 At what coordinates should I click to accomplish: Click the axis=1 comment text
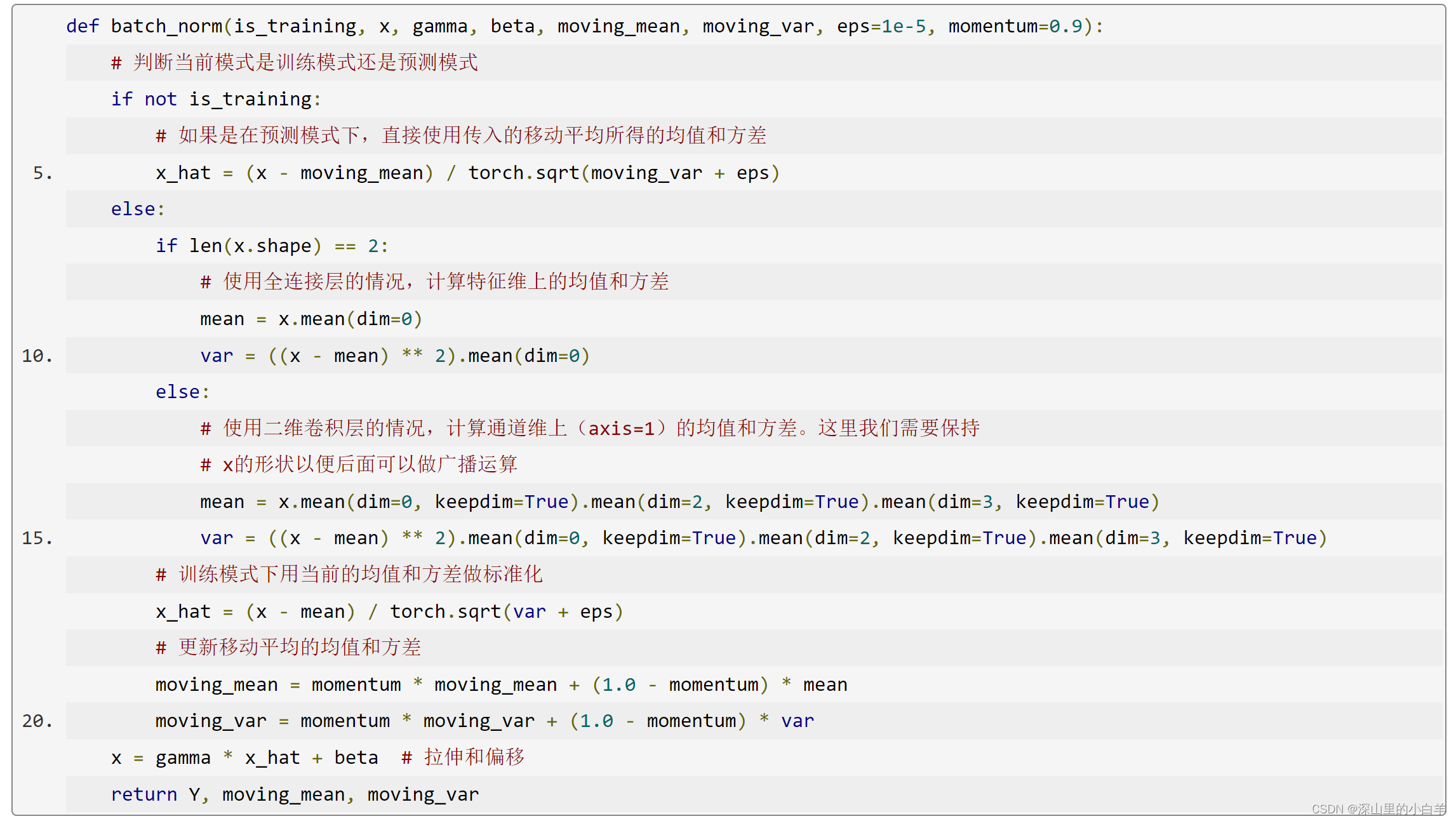pyautogui.click(x=620, y=429)
